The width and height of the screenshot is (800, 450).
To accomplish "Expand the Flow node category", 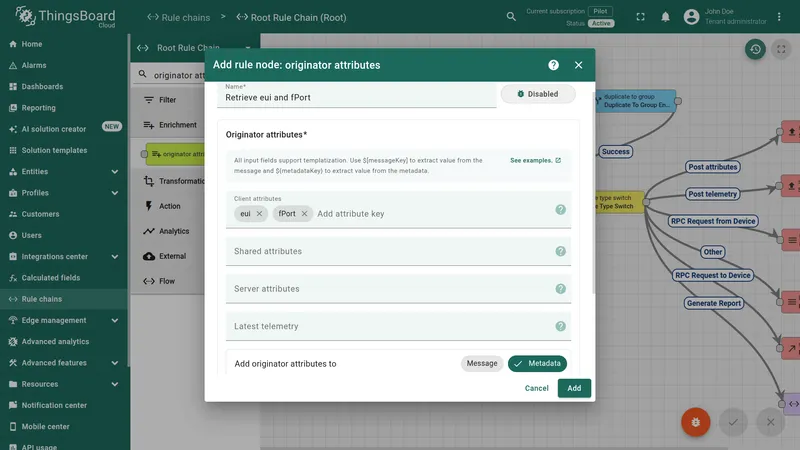I will (x=168, y=281).
